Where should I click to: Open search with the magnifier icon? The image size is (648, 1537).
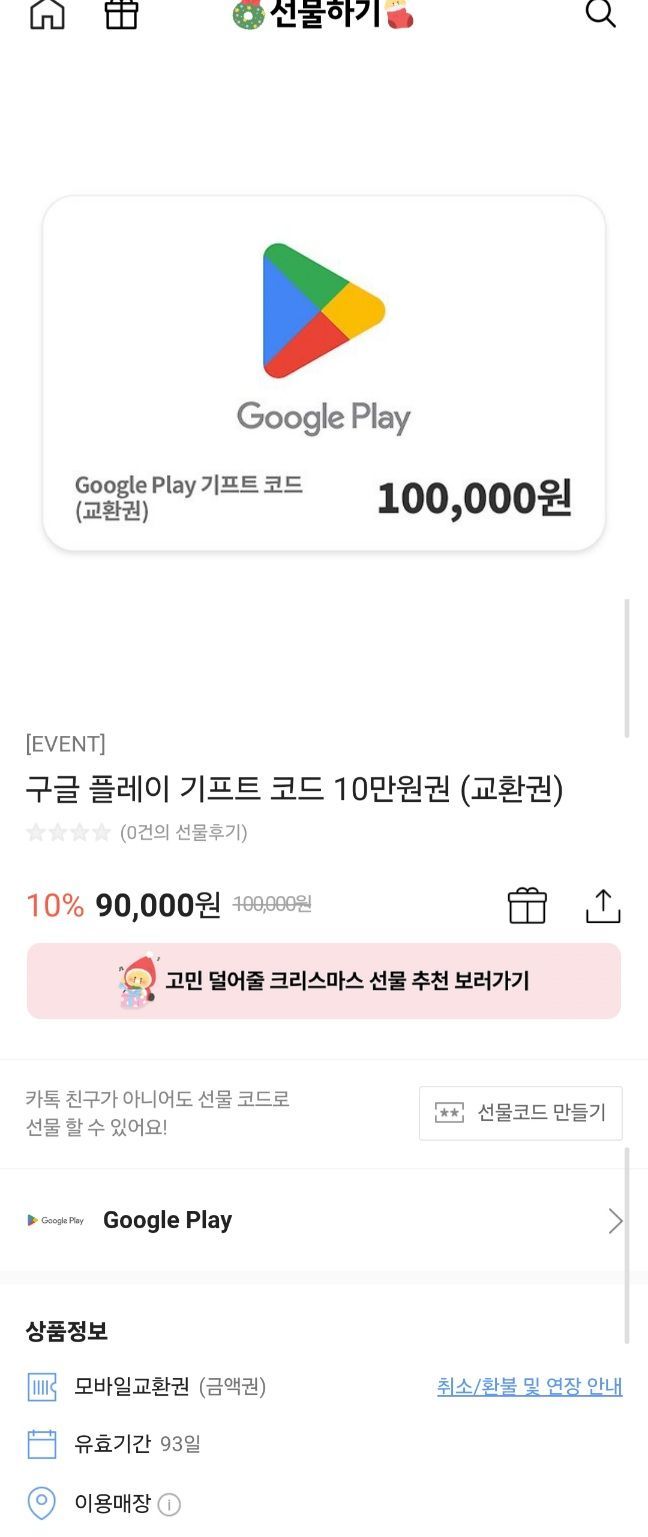tap(601, 14)
